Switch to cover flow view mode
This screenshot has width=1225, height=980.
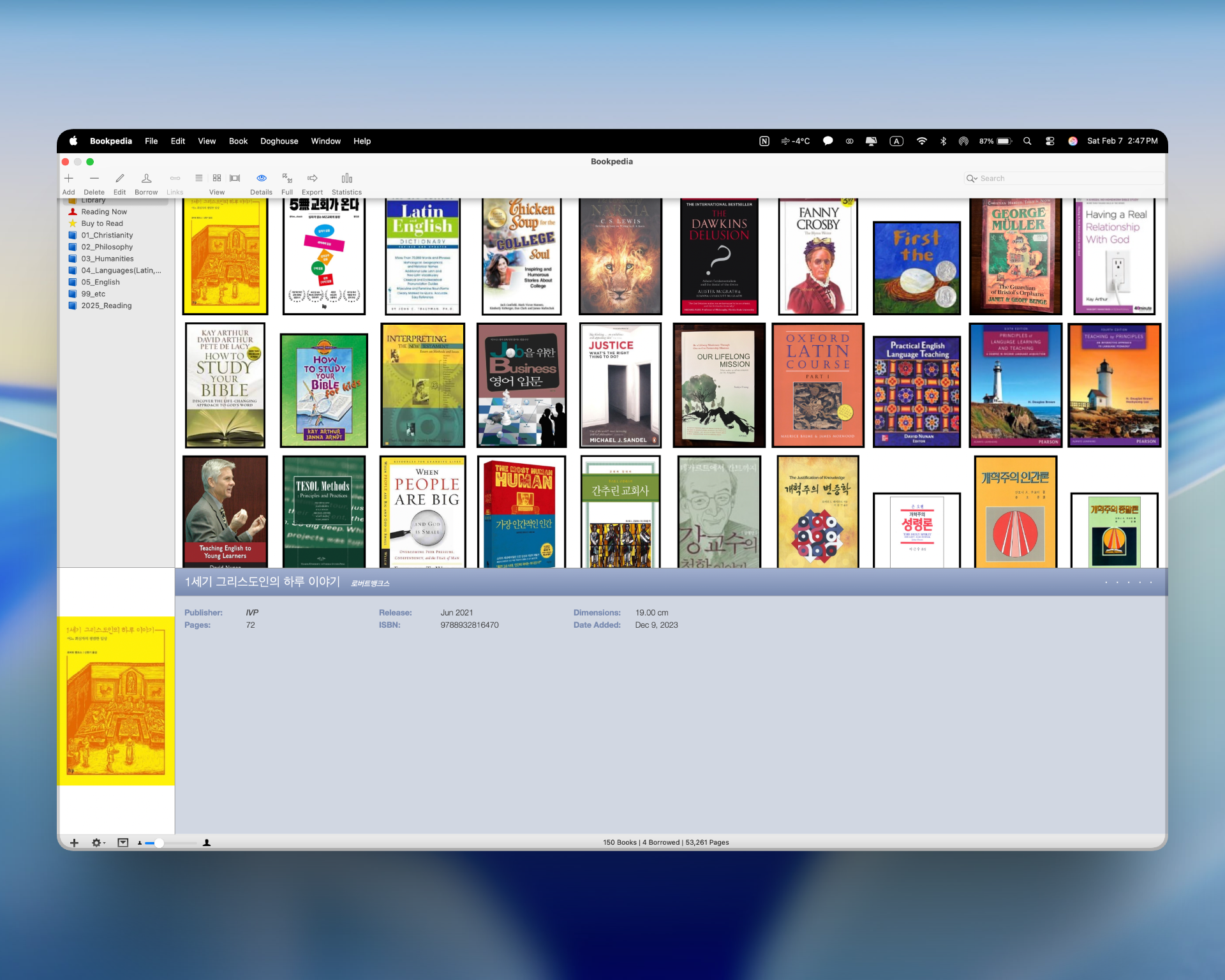point(235,178)
